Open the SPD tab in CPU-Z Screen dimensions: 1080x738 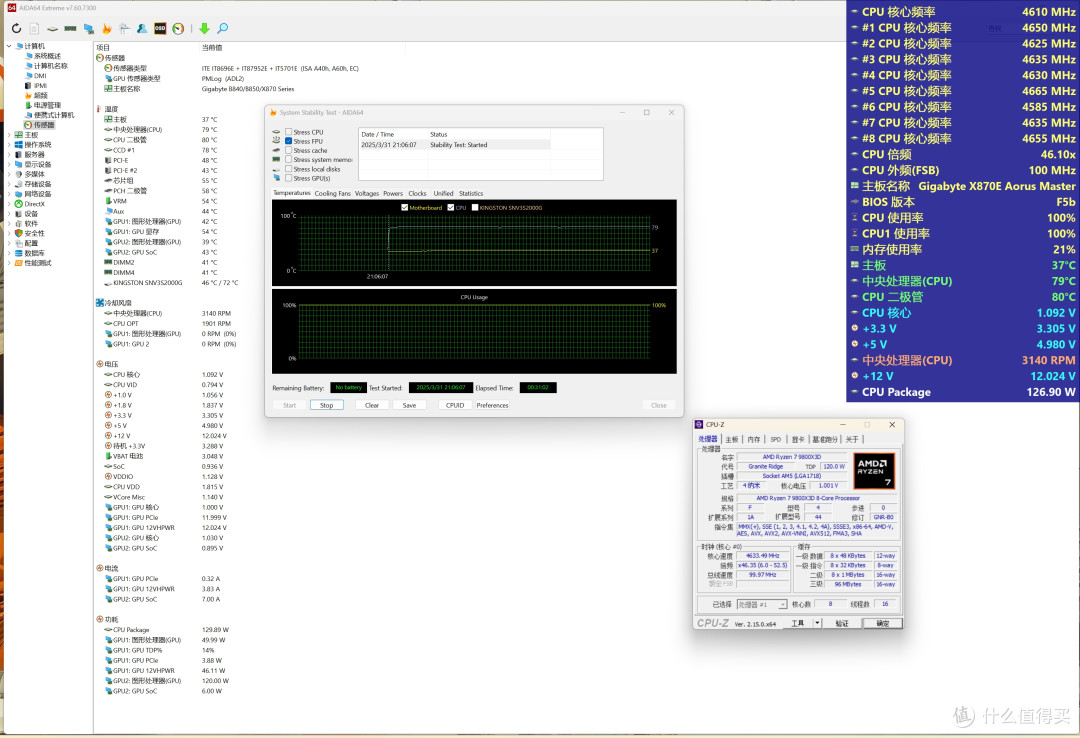(776, 440)
